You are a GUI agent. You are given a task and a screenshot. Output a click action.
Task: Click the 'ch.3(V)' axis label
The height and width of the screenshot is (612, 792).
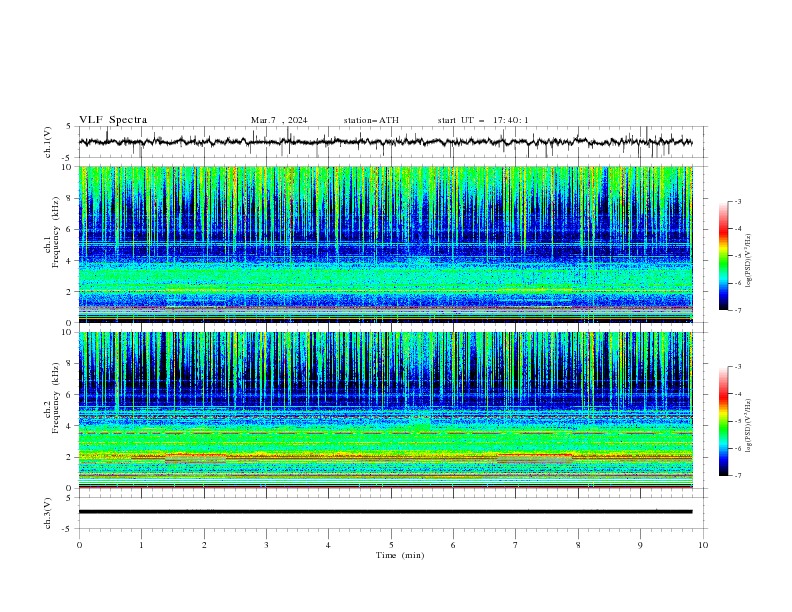coord(48,513)
